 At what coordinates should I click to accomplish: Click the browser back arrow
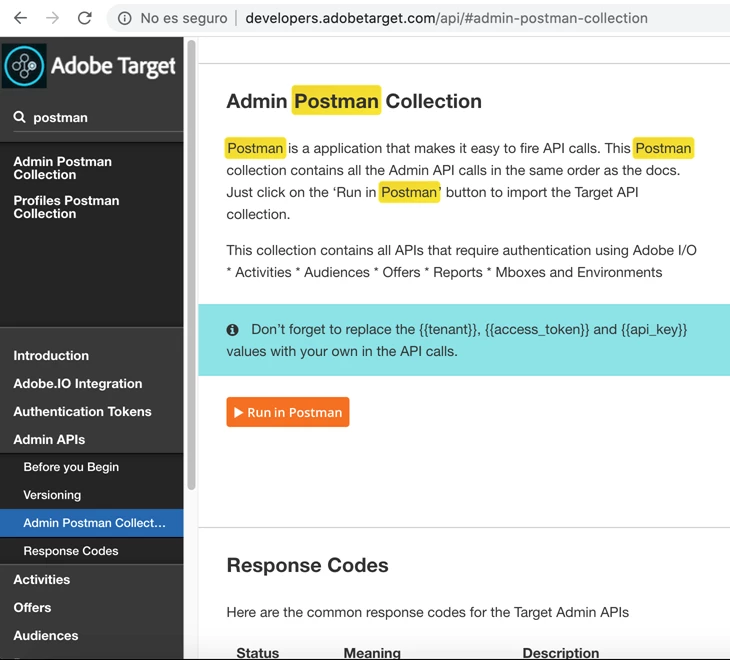coord(20,18)
